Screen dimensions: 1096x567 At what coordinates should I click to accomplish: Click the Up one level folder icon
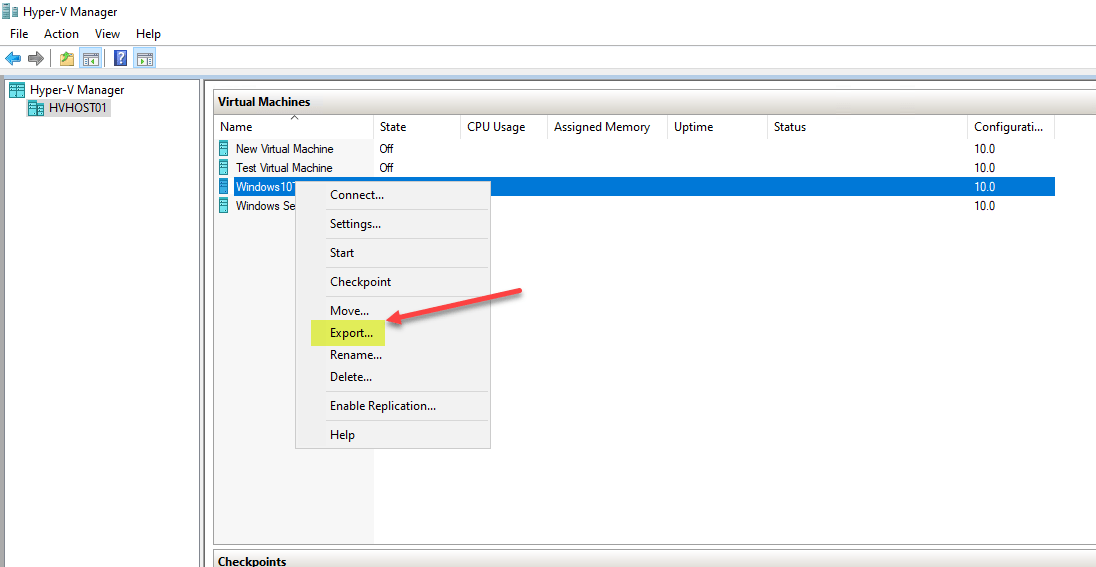click(x=67, y=59)
